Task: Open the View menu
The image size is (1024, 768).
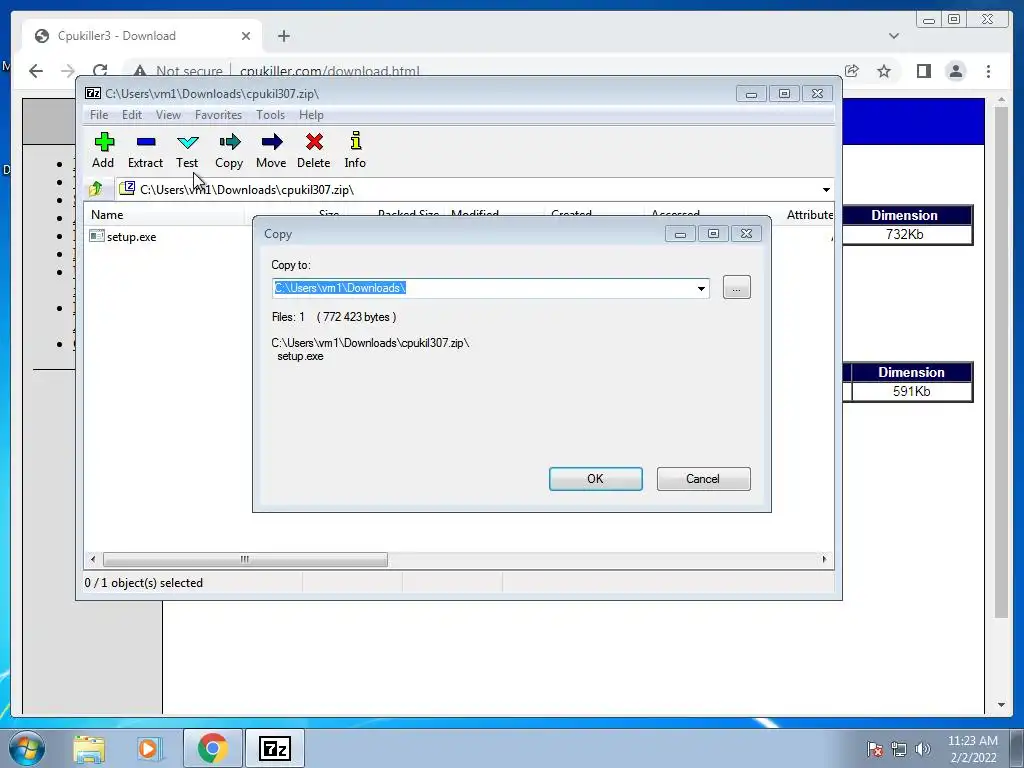Action: point(168,115)
